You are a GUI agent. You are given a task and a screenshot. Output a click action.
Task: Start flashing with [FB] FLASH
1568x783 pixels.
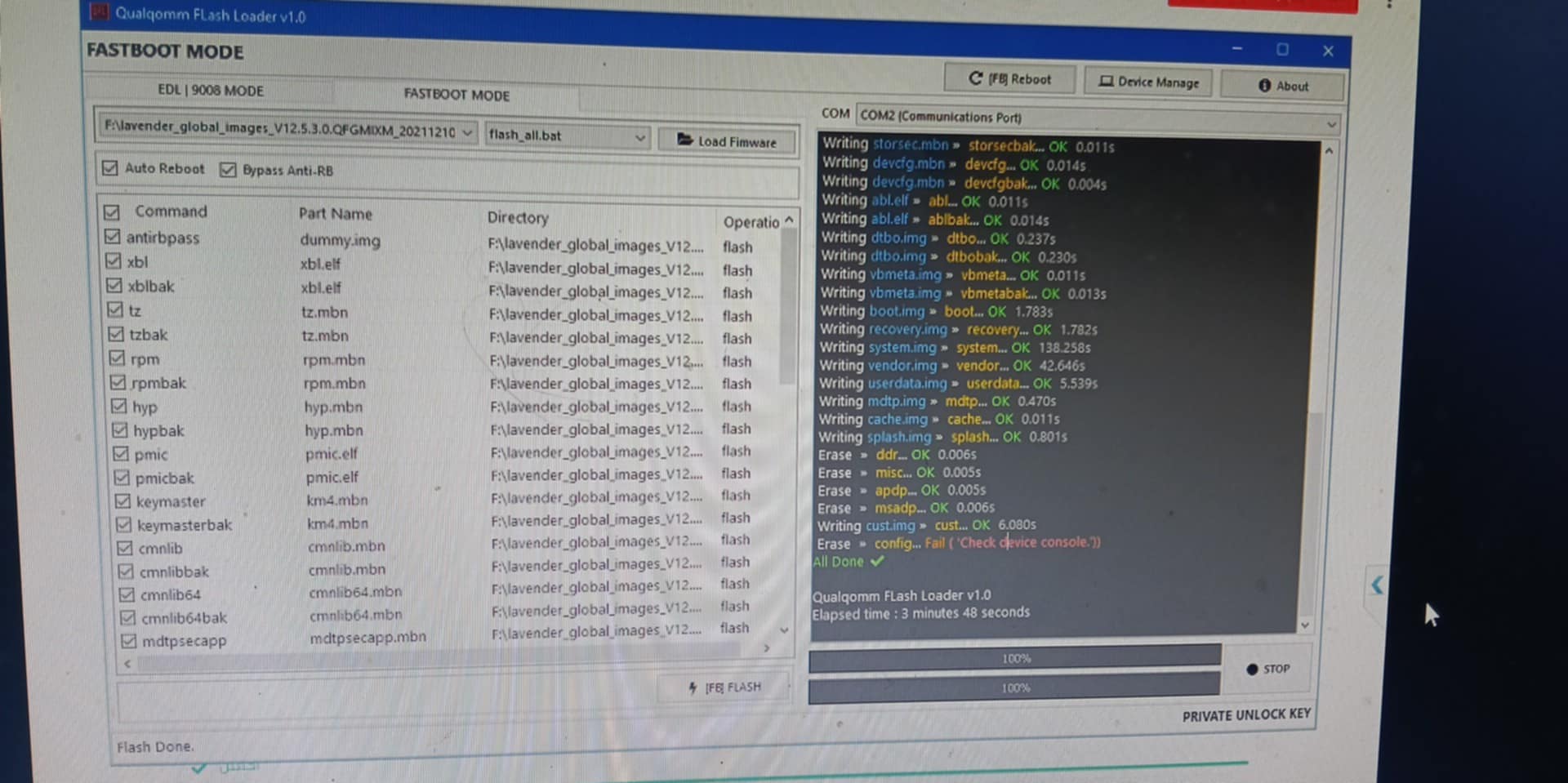click(x=724, y=687)
